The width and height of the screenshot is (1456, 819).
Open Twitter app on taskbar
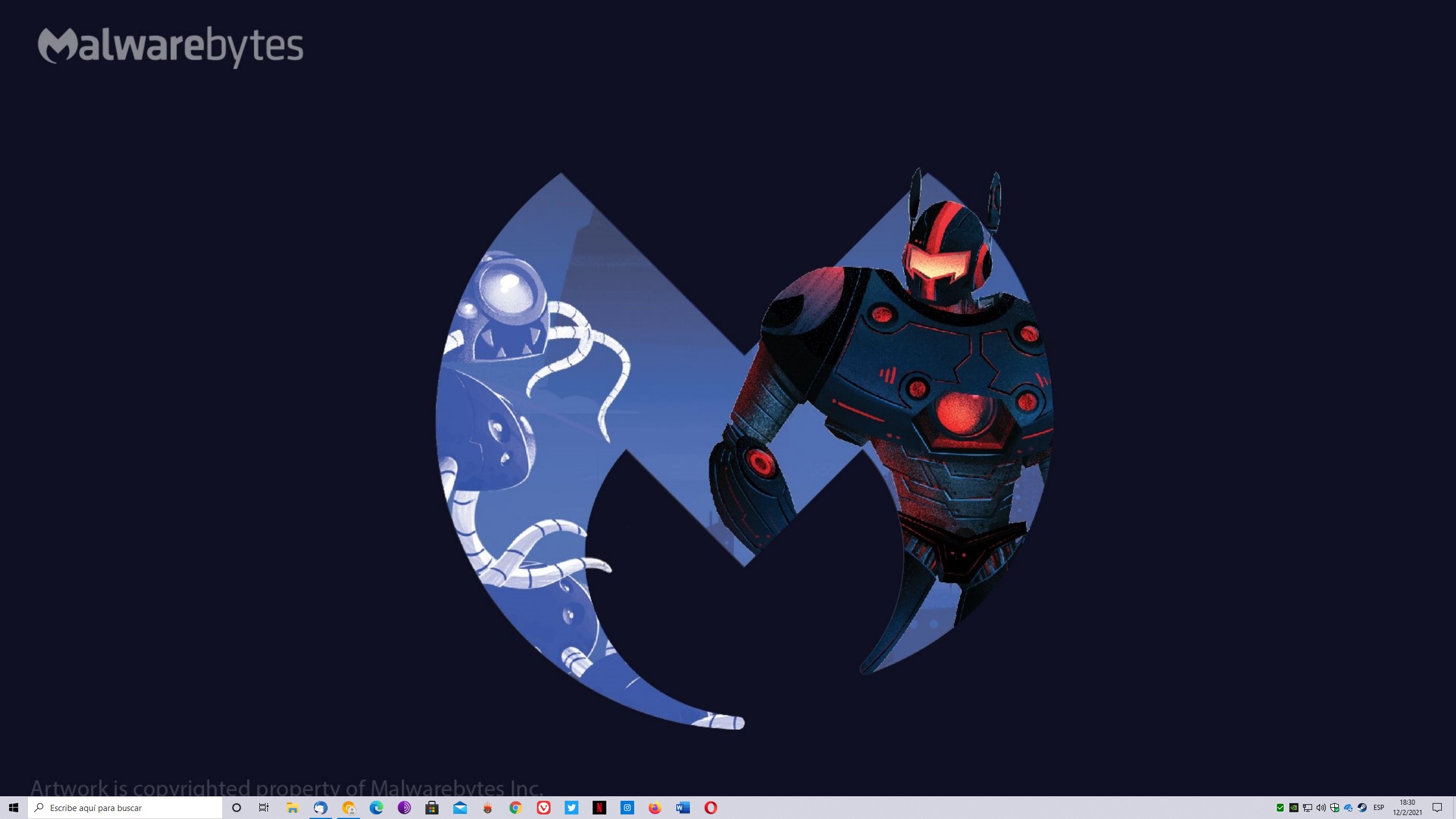[x=571, y=808]
